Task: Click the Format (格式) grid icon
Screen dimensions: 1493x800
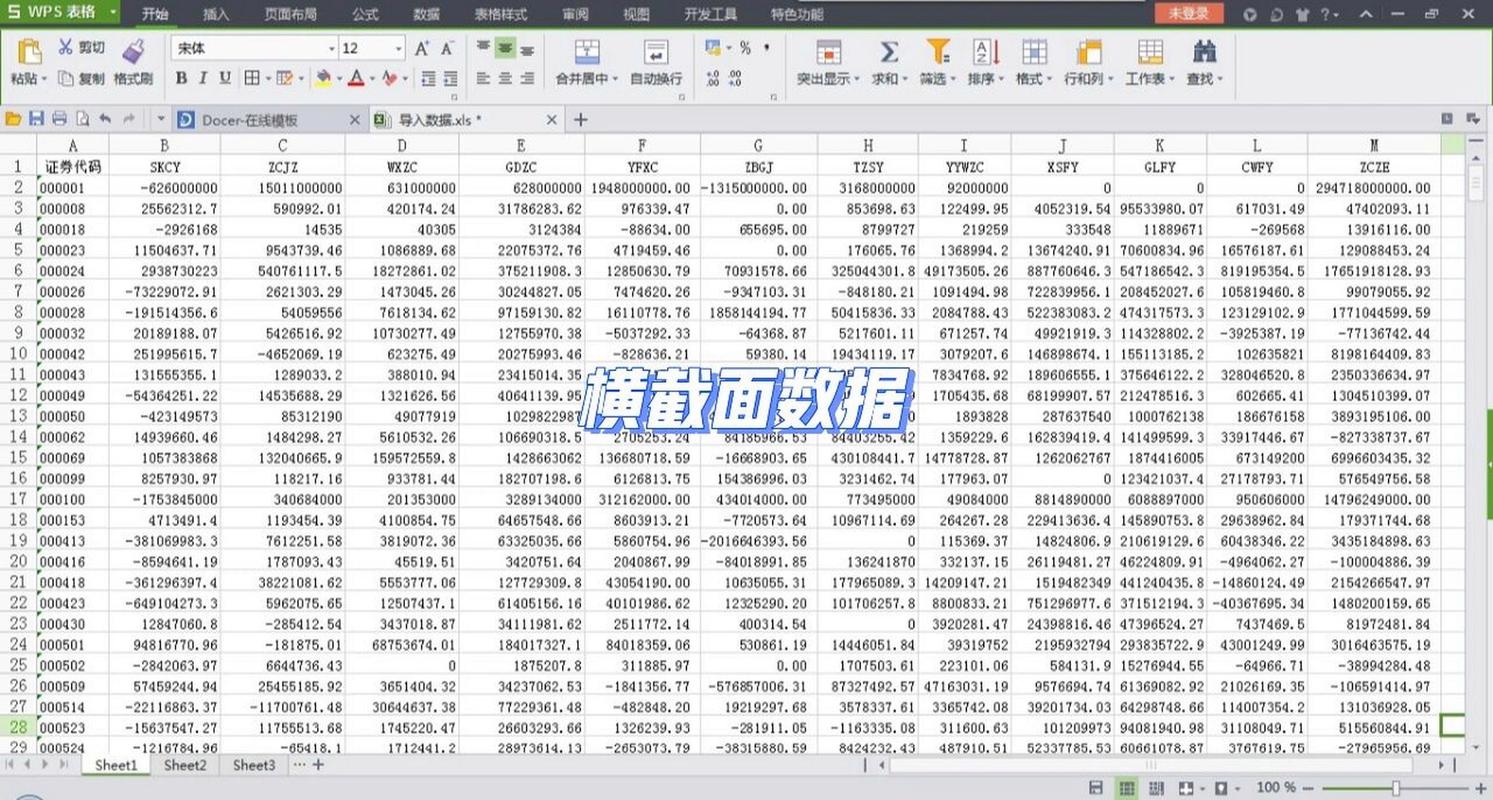Action: coord(1034,52)
